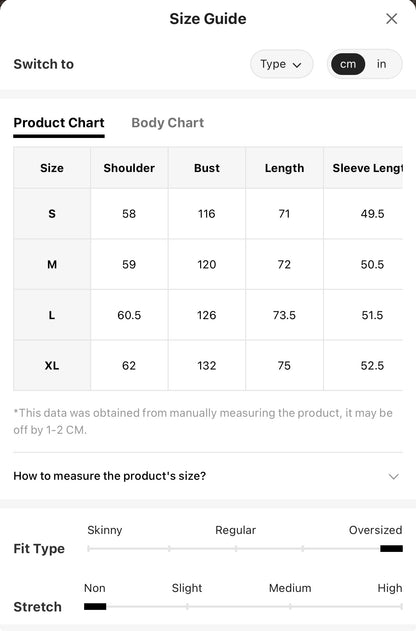
Task: Click the L row length value 73.5
Action: point(284,315)
